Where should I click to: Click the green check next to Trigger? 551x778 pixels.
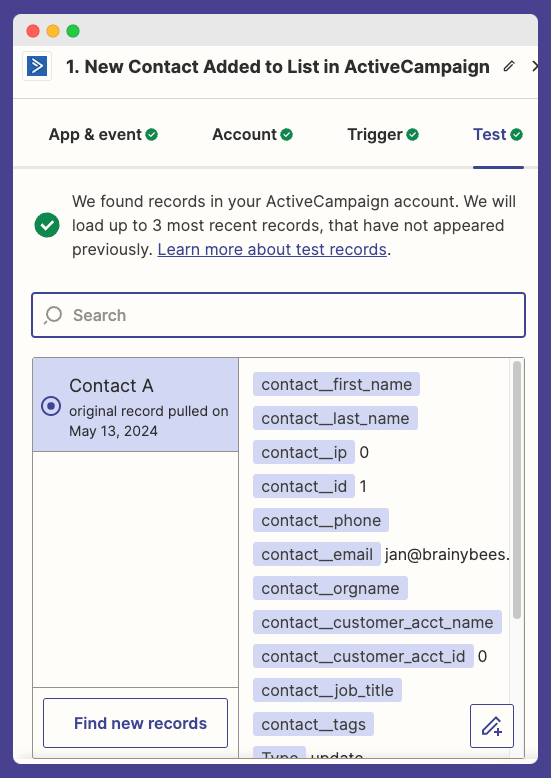[413, 134]
